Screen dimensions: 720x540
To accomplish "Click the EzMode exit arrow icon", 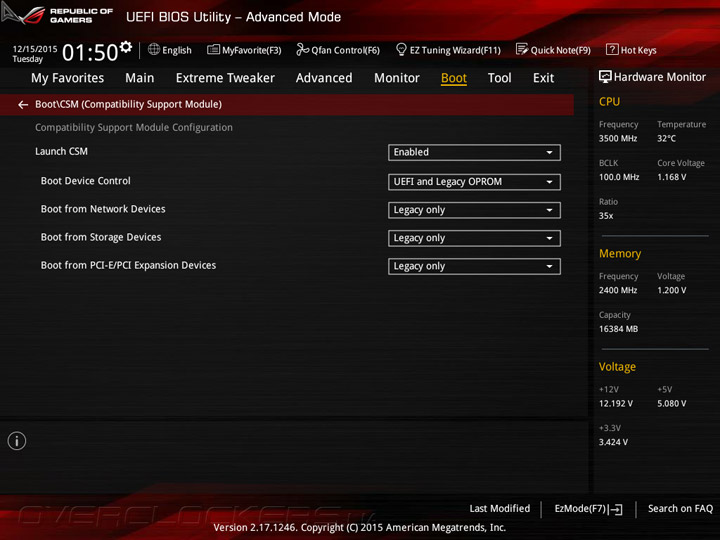I will coord(616,509).
